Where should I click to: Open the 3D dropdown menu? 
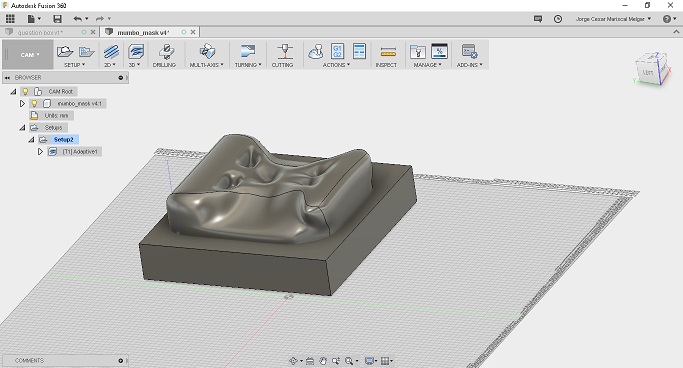click(x=134, y=65)
